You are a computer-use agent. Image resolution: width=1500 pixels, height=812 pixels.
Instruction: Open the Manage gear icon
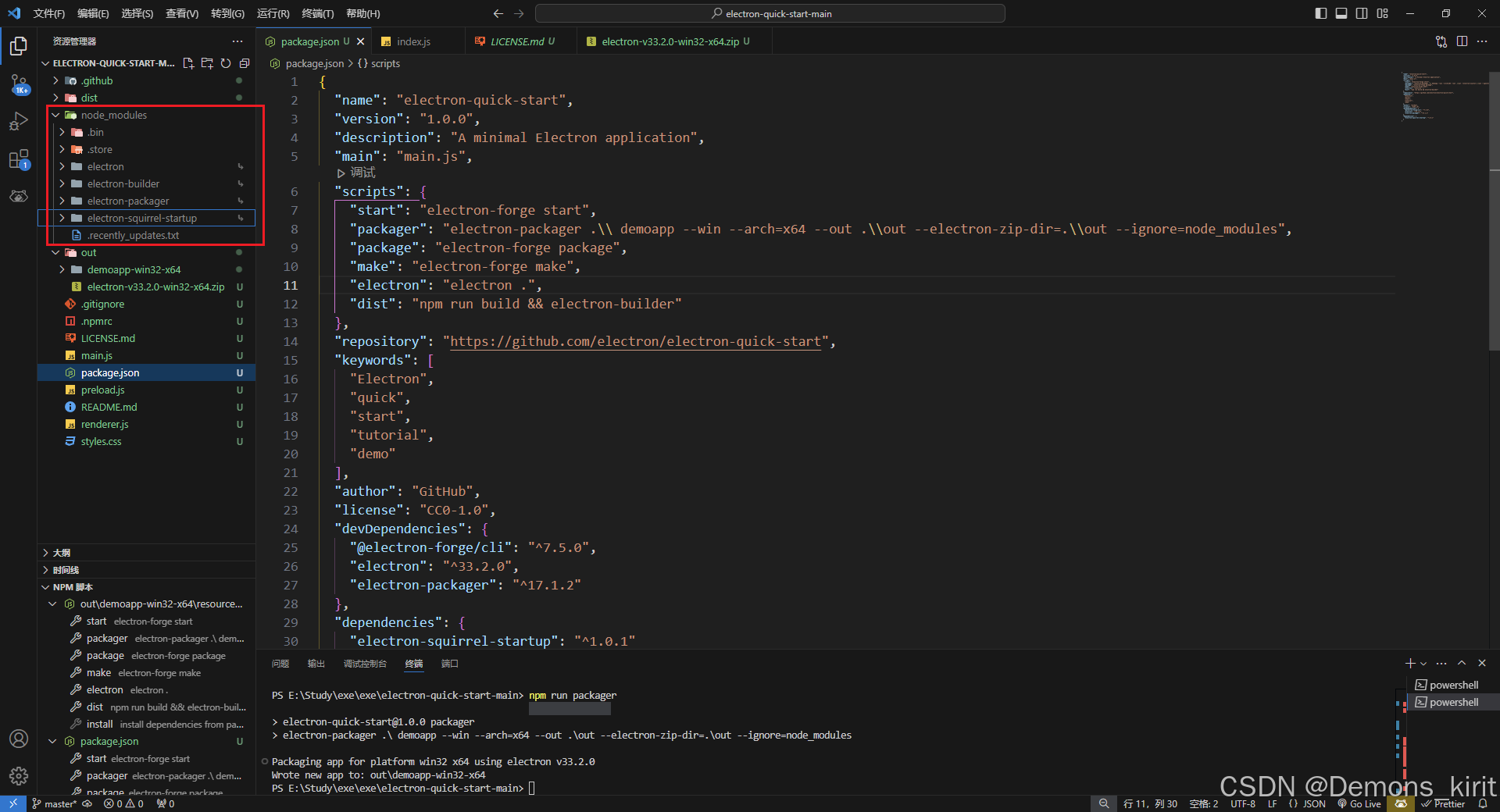coord(19,776)
